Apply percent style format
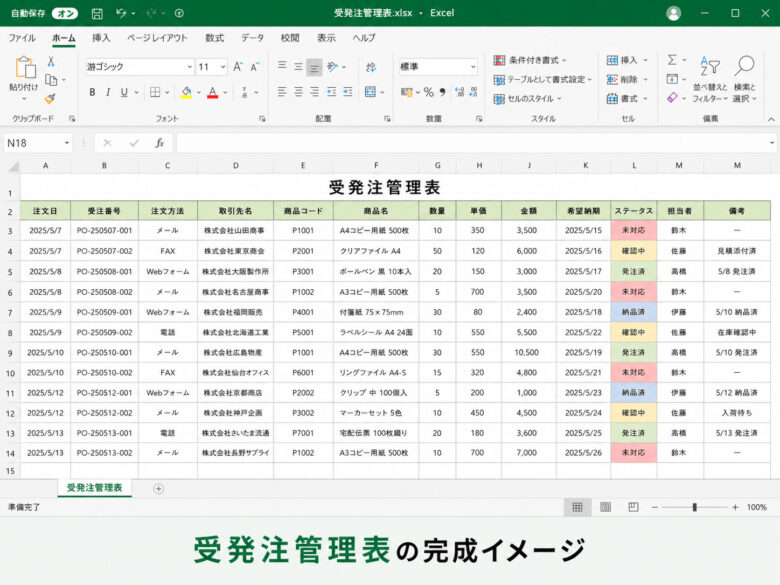The height and width of the screenshot is (585, 780). pos(428,92)
